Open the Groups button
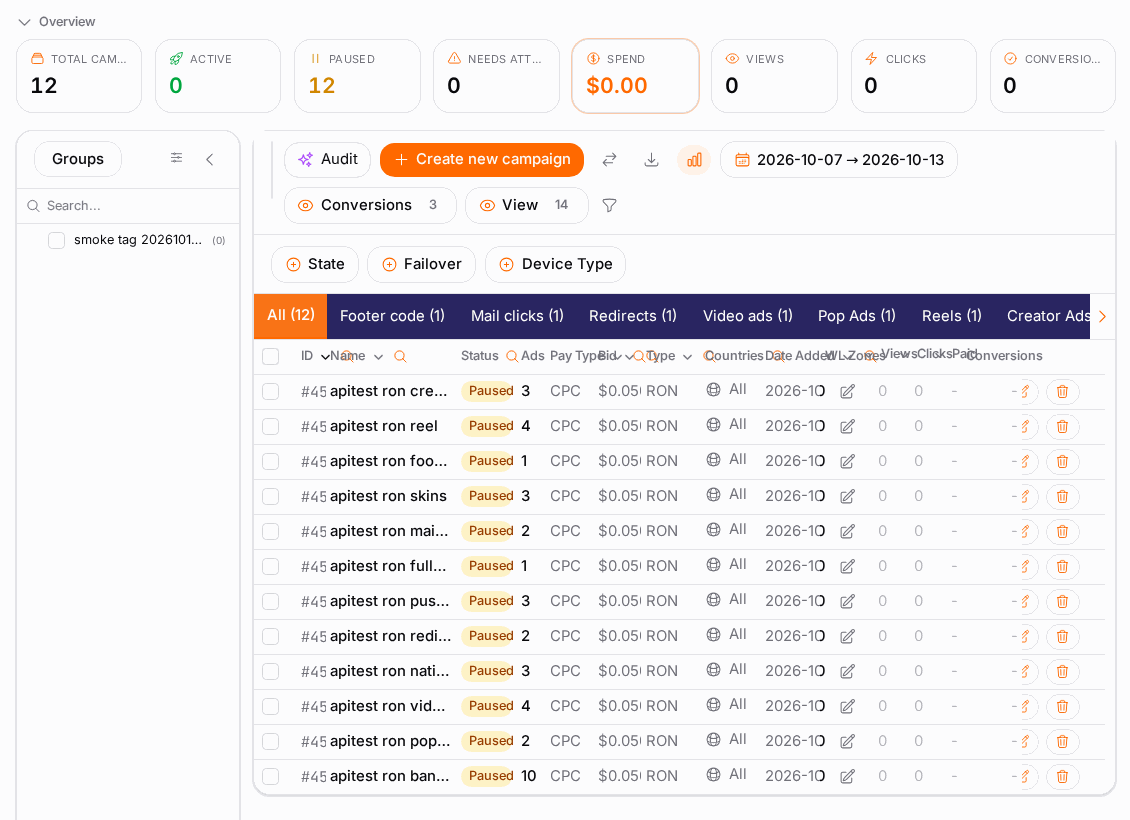The height and width of the screenshot is (820, 1130). pyautogui.click(x=78, y=159)
